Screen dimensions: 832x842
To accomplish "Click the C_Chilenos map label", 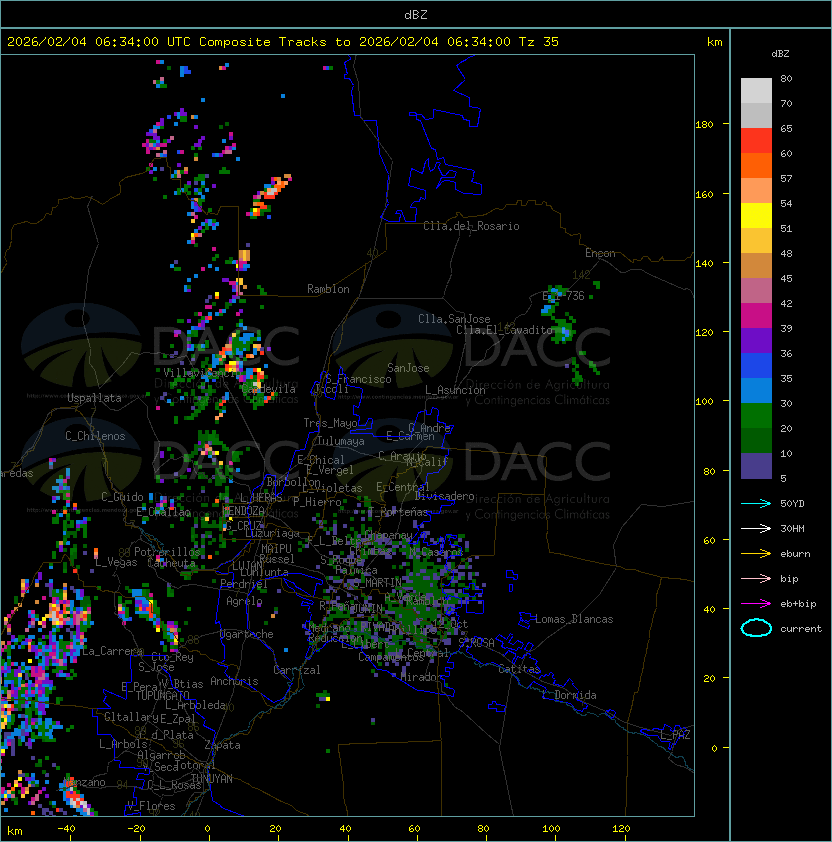I will click(x=95, y=436).
